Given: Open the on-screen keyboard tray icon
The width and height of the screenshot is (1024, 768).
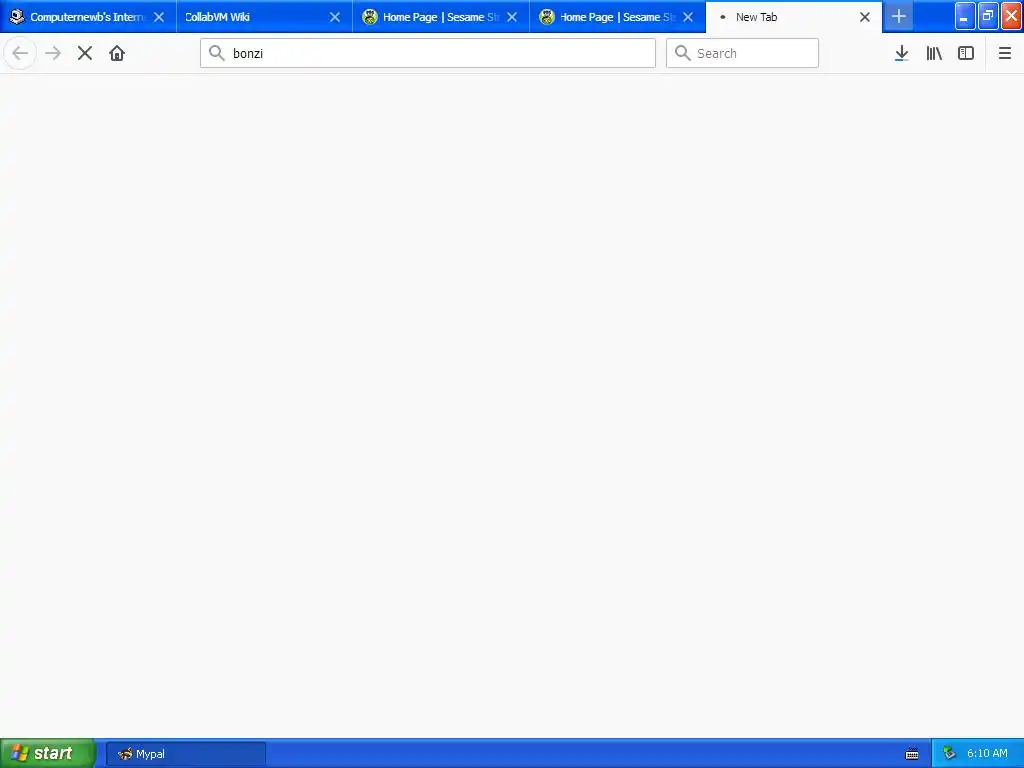Looking at the screenshot, I should coord(912,754).
